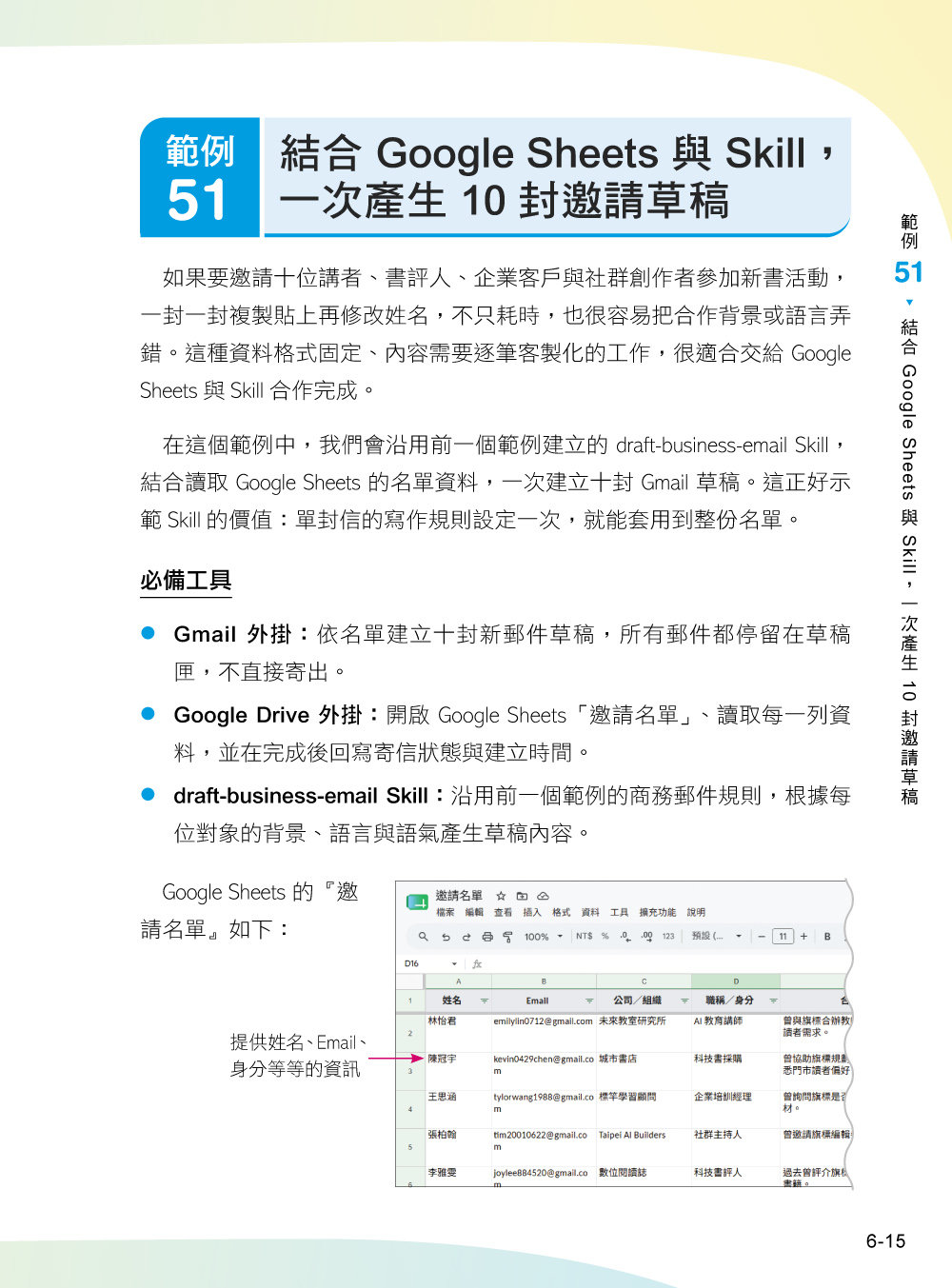Star the 邀請名單 spreadsheet
This screenshot has width=952, height=1288.
pos(501,896)
